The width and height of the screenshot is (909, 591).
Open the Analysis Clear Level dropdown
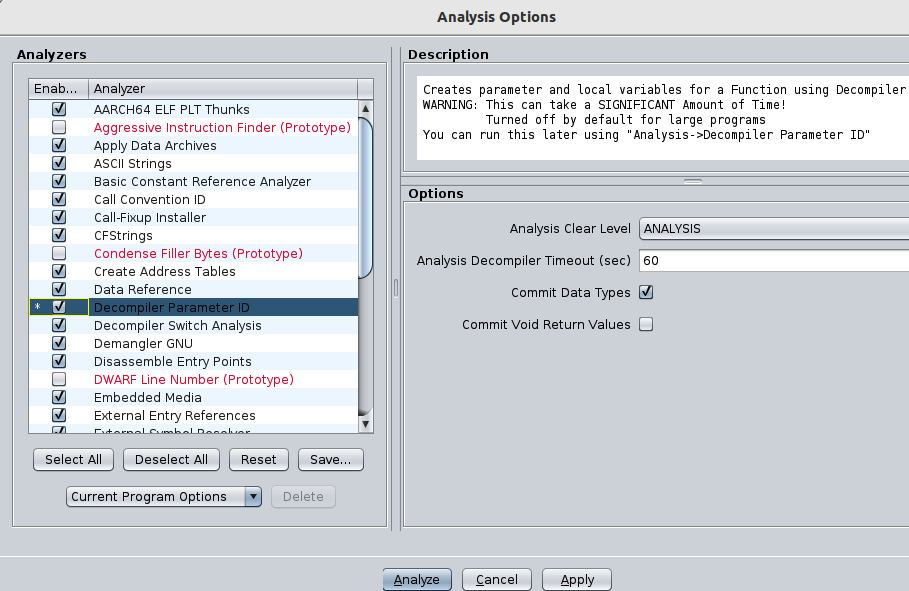click(773, 229)
